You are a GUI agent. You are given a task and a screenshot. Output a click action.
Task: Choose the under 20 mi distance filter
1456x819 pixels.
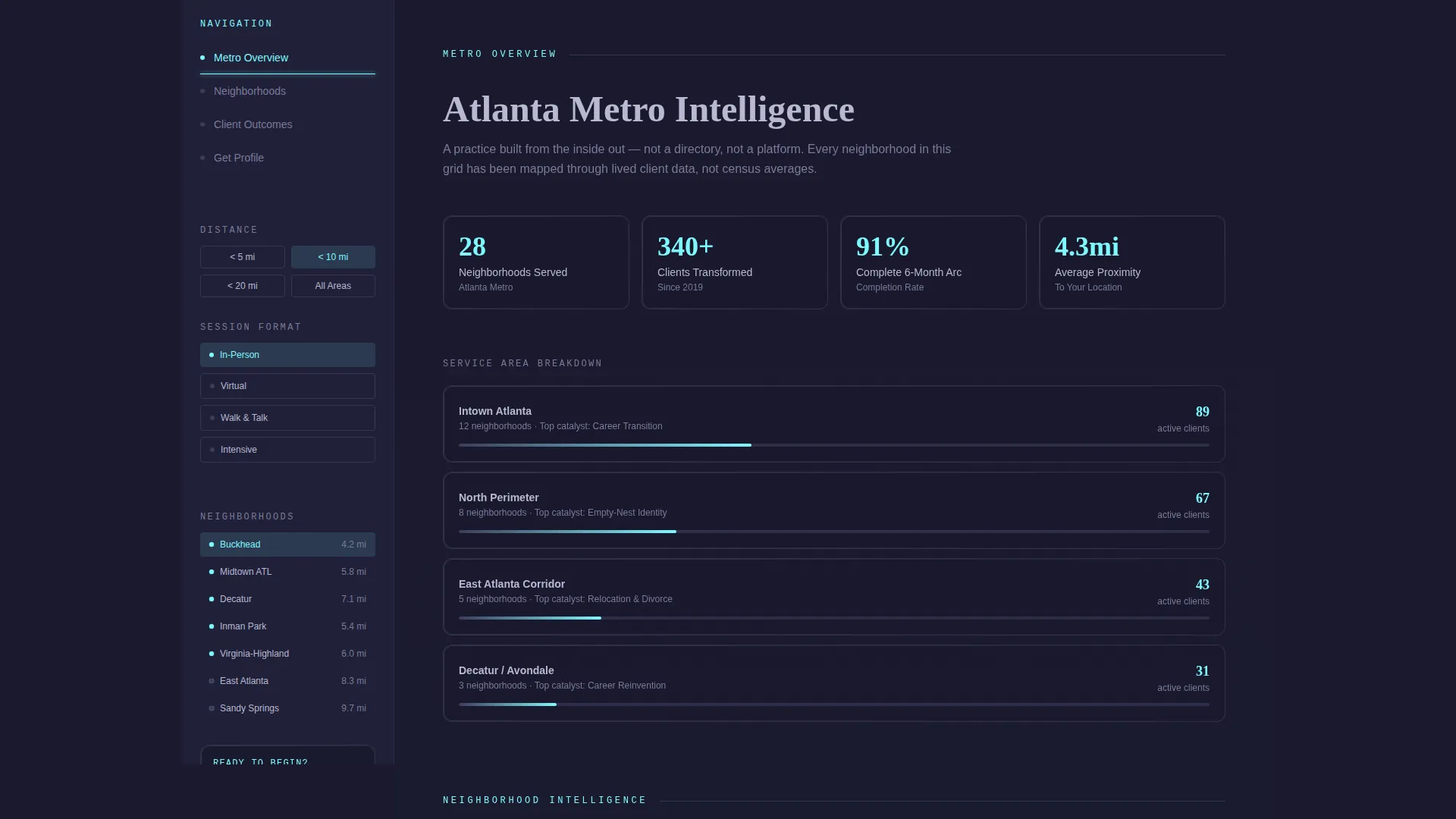[243, 286]
